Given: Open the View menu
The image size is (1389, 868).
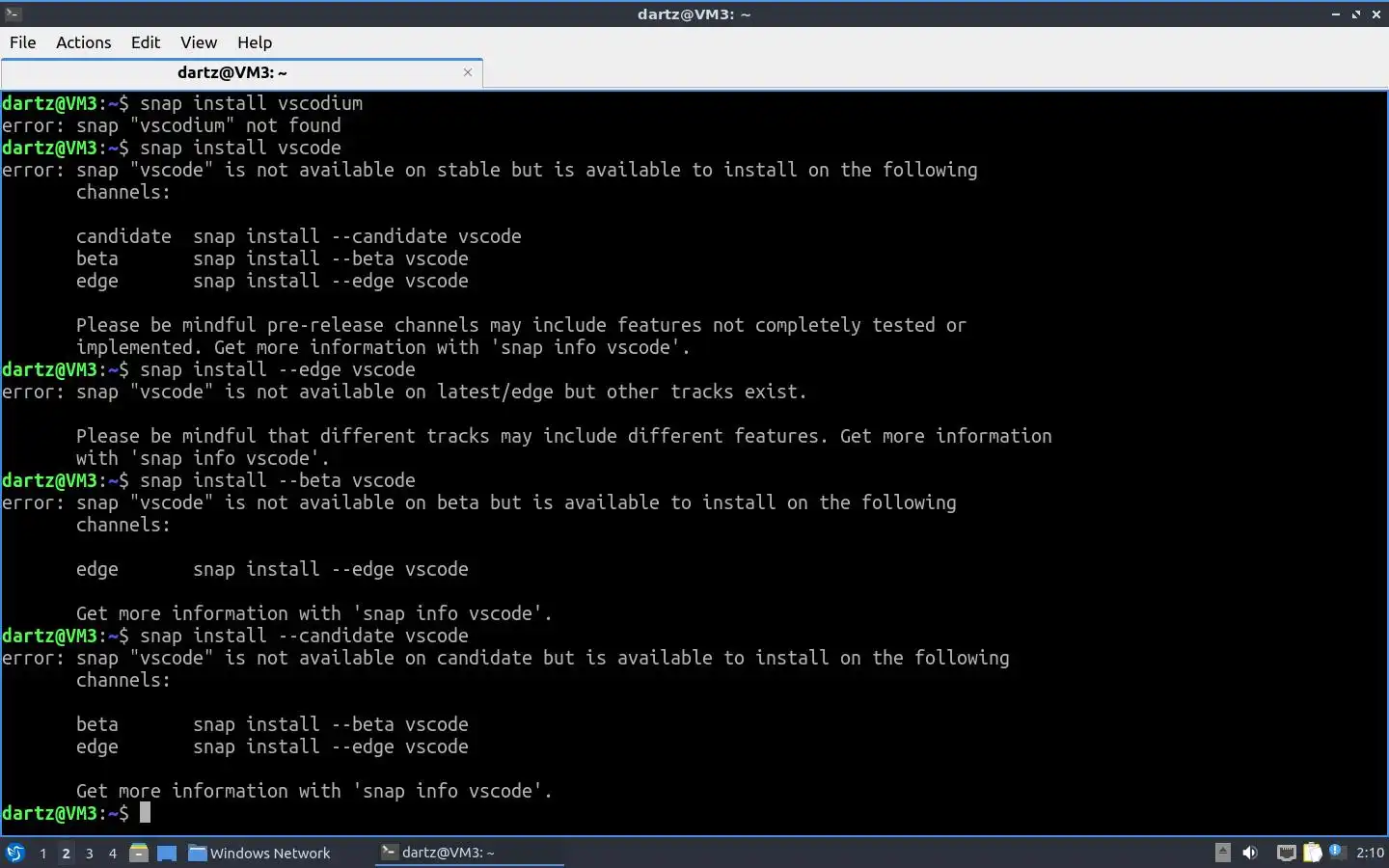Looking at the screenshot, I should [x=199, y=42].
